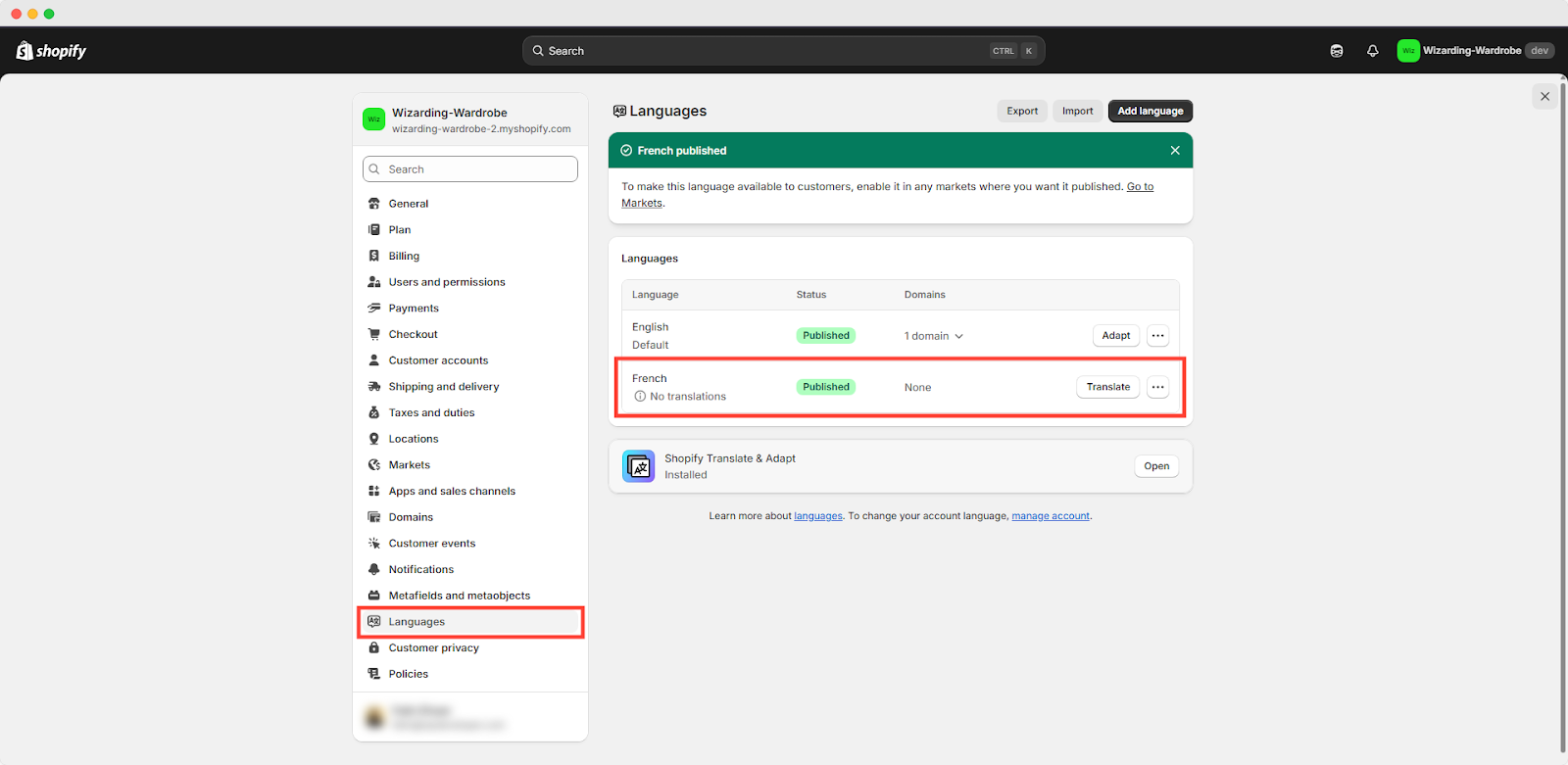Click the Customer privacy lock icon
The height and width of the screenshot is (765, 1568).
pyautogui.click(x=374, y=647)
